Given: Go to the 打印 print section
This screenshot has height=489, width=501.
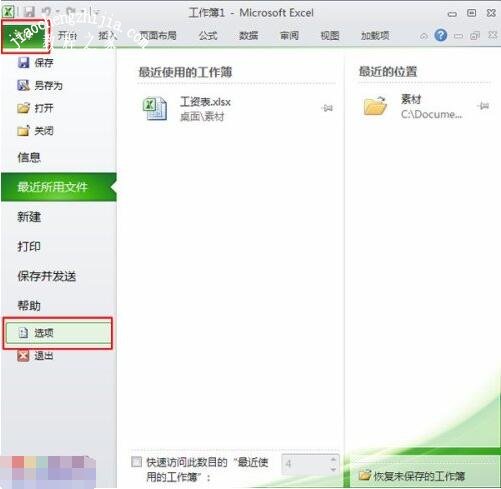Looking at the screenshot, I should [29, 247].
